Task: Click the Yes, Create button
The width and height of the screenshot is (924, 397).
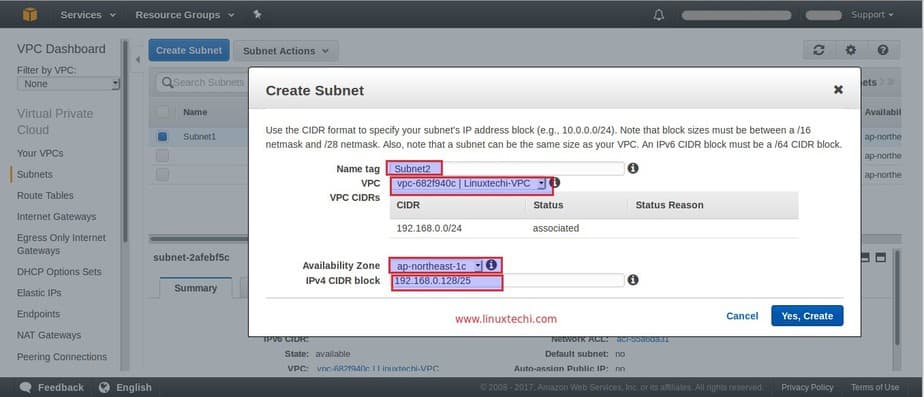Action: pyautogui.click(x=807, y=316)
